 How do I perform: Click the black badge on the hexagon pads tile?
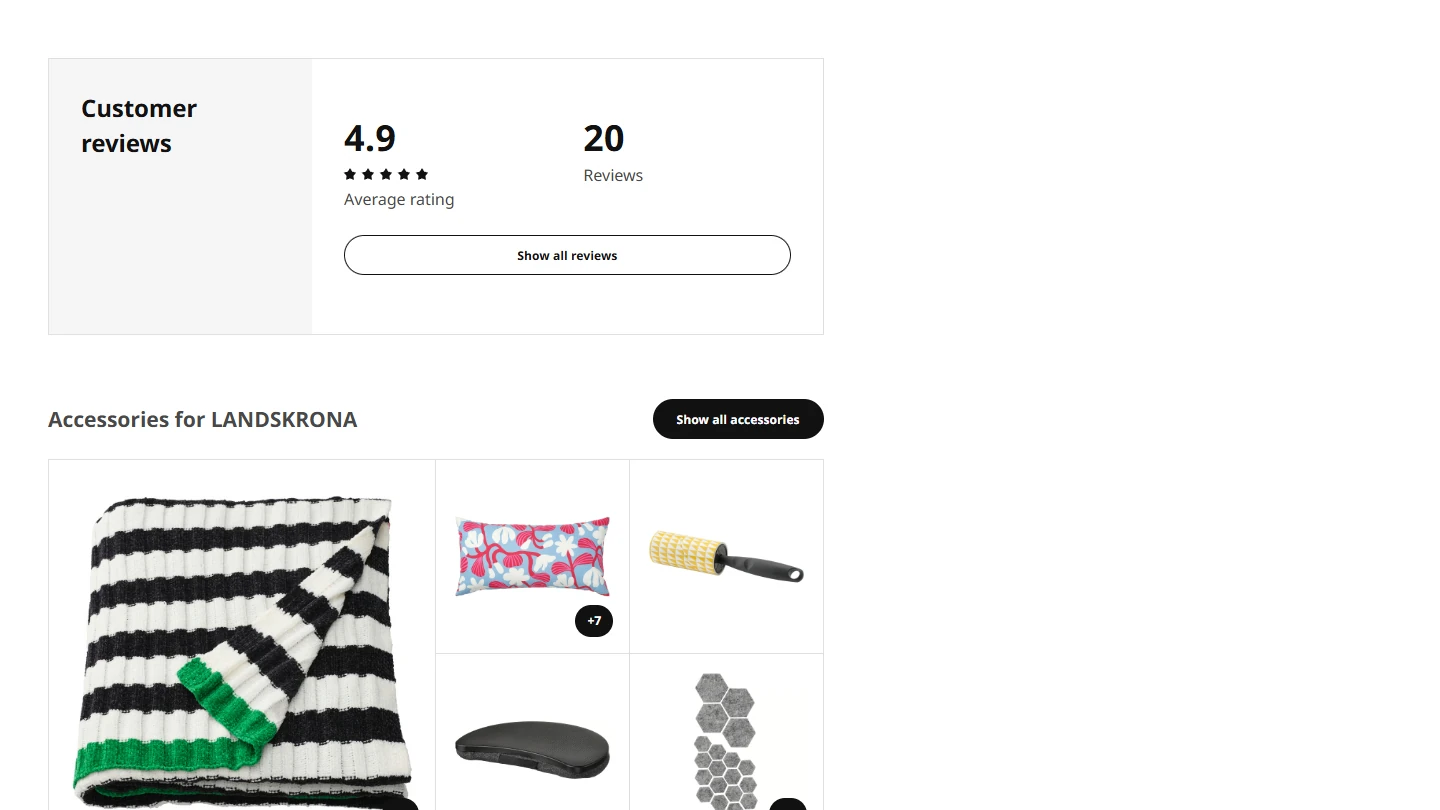[788, 804]
